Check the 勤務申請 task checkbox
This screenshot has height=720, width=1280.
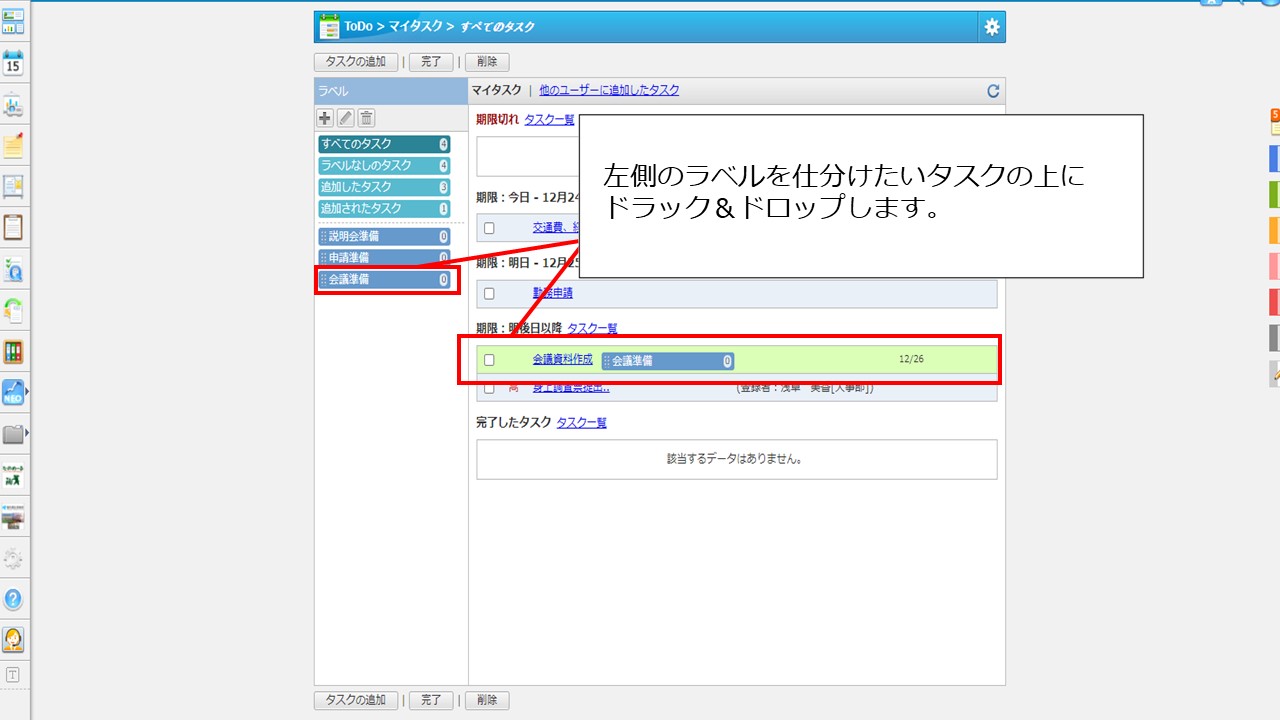click(489, 294)
